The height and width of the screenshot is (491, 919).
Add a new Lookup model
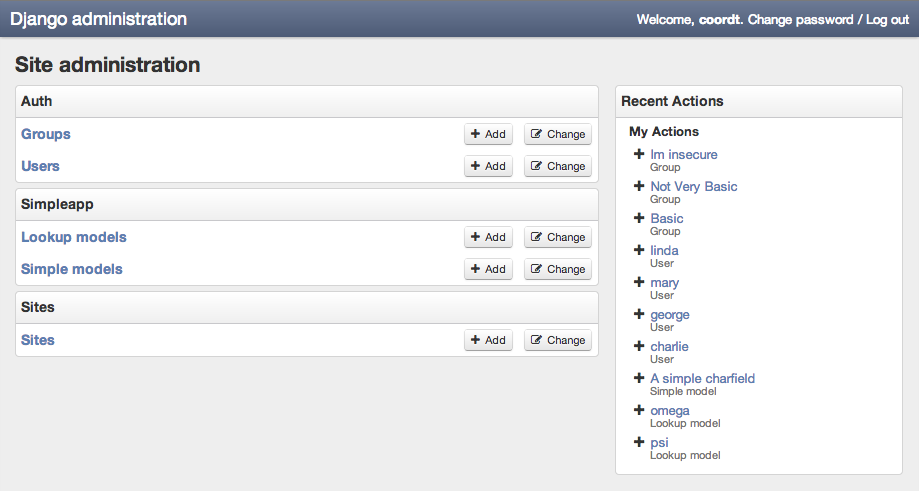click(x=488, y=237)
